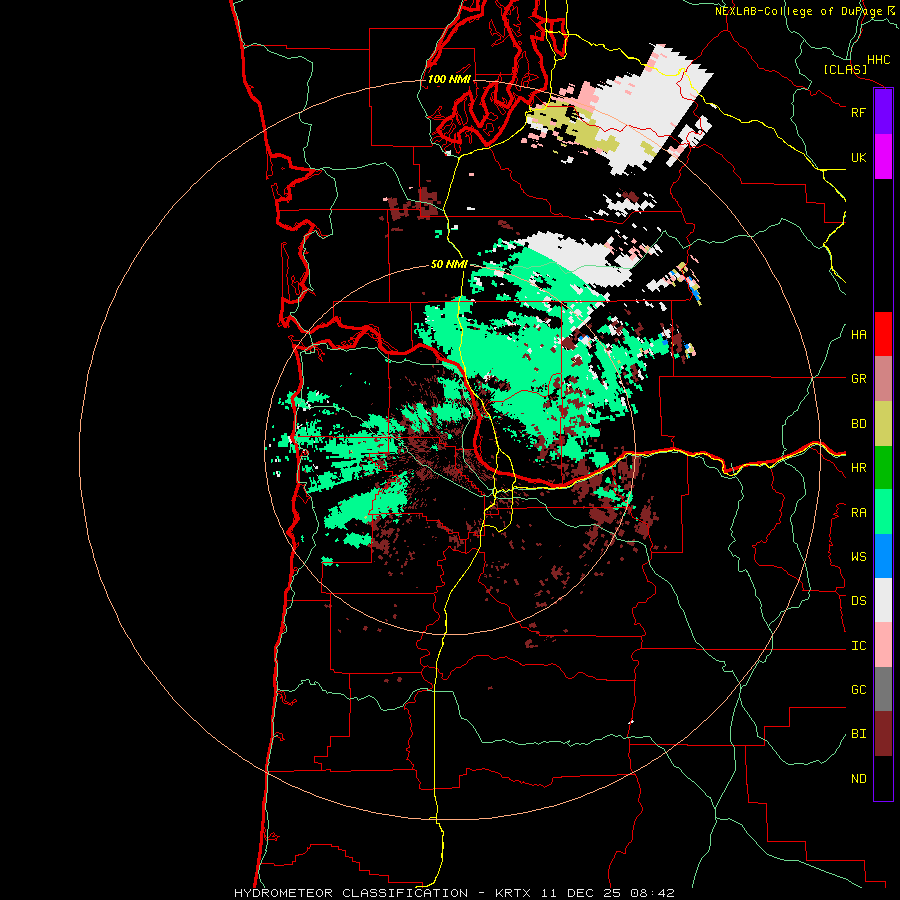The width and height of the screenshot is (900, 900).
Task: Click the red HA legend swatch
Action: pyautogui.click(x=883, y=334)
